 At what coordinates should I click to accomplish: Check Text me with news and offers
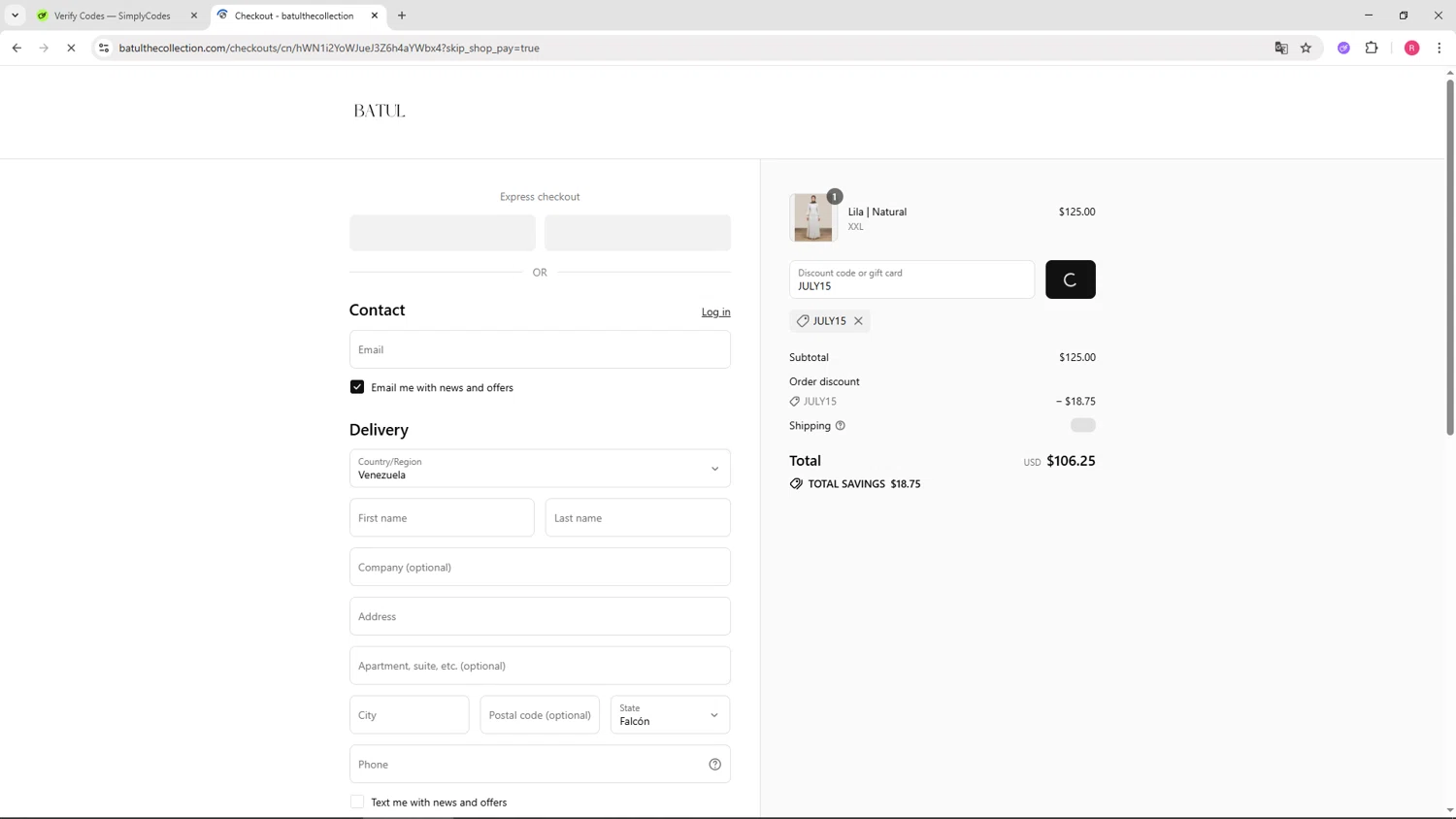357,803
